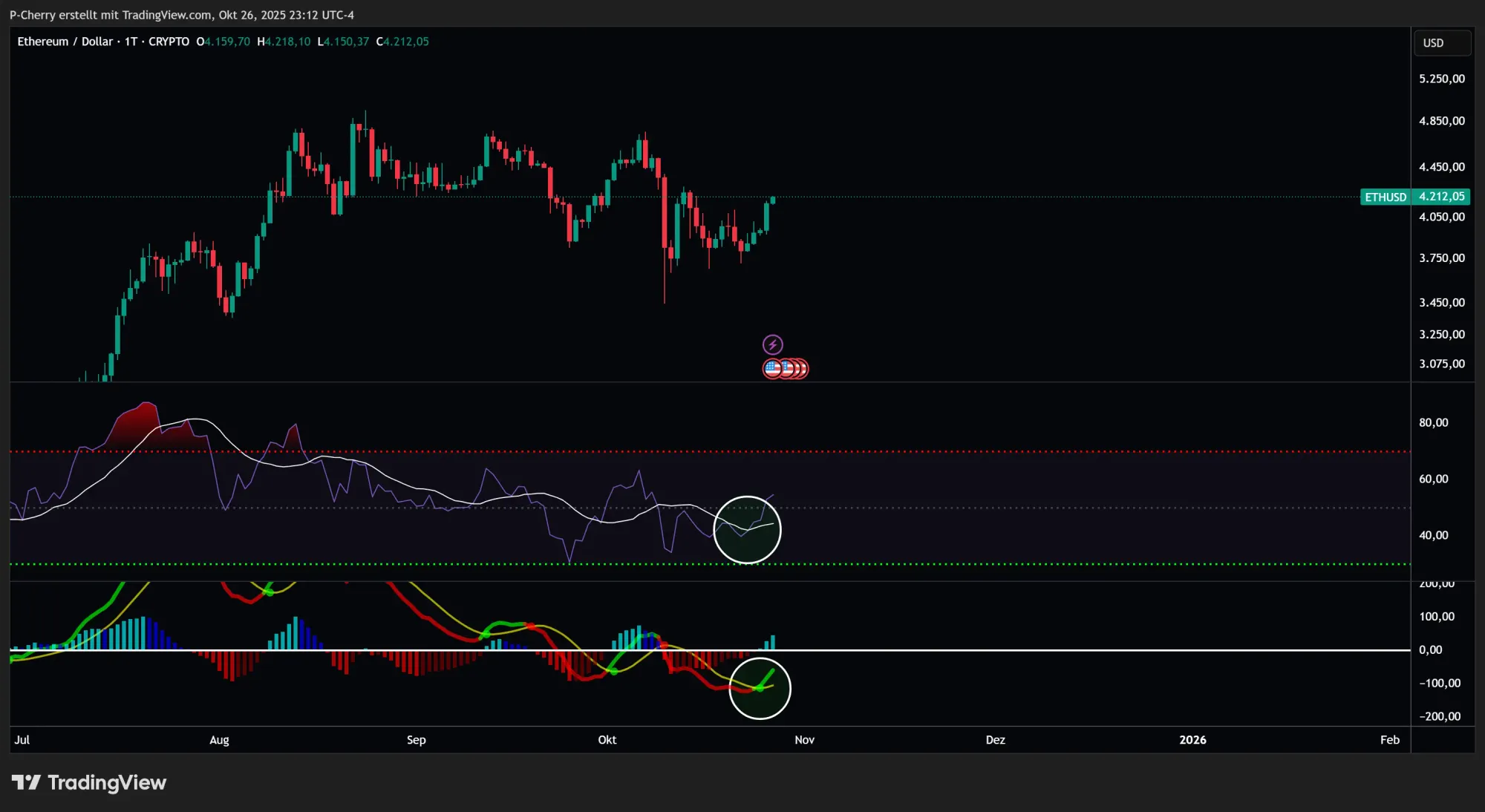Screen dimensions: 1485x812
Task: Click the green ETHUSD price label tag
Action: click(x=1385, y=197)
